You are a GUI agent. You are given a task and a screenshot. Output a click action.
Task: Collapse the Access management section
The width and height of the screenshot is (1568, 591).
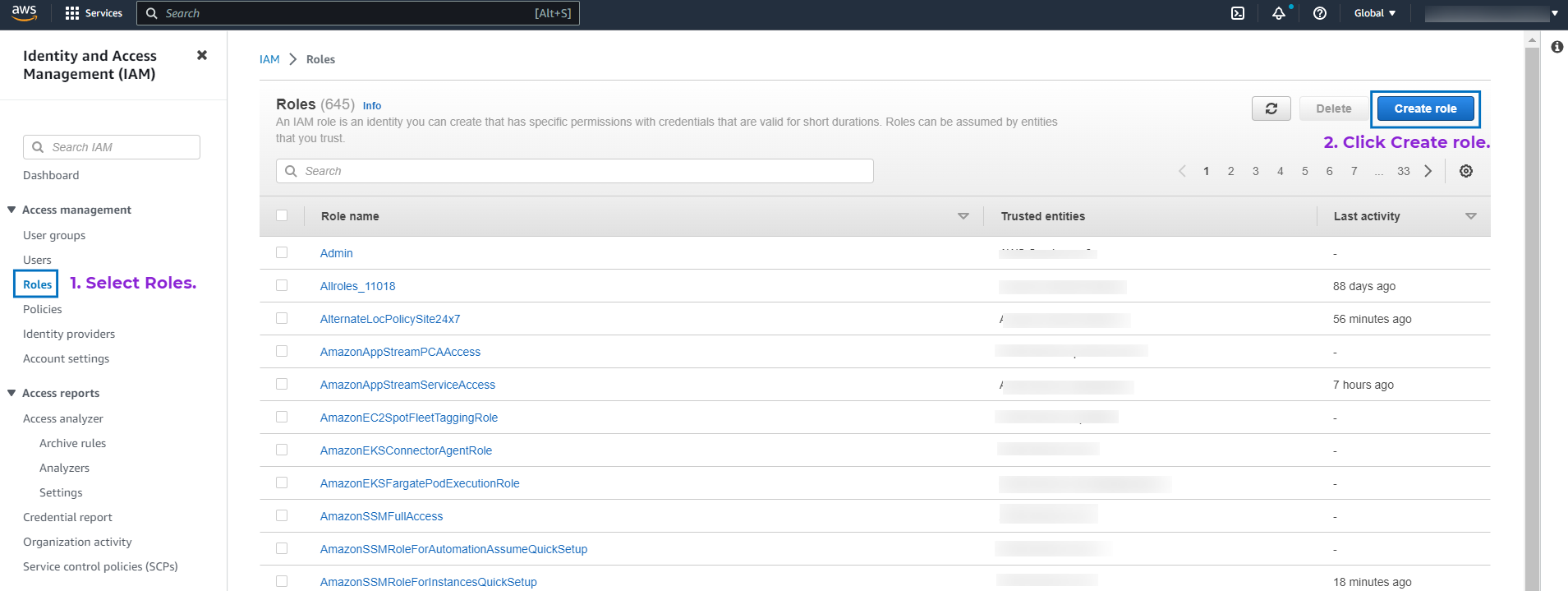pos(11,210)
